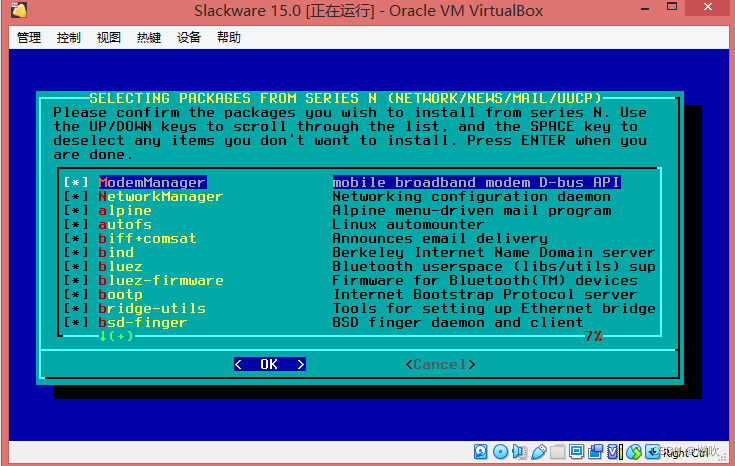Toggle the ModemManager package checkbox
The image size is (735, 466).
(76, 182)
